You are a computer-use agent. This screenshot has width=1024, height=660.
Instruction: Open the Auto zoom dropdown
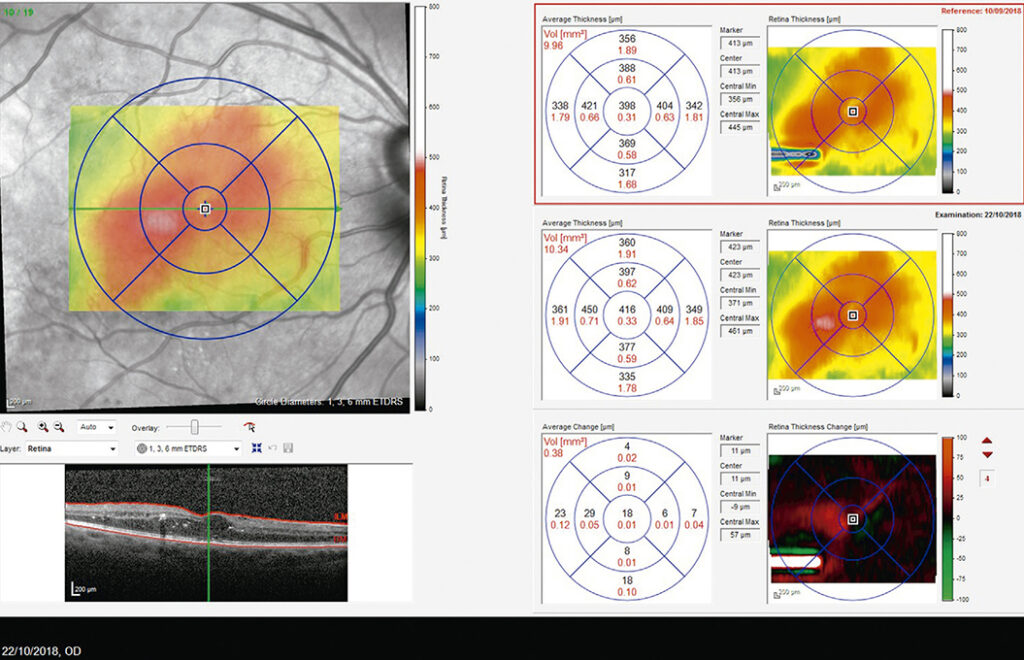click(97, 427)
